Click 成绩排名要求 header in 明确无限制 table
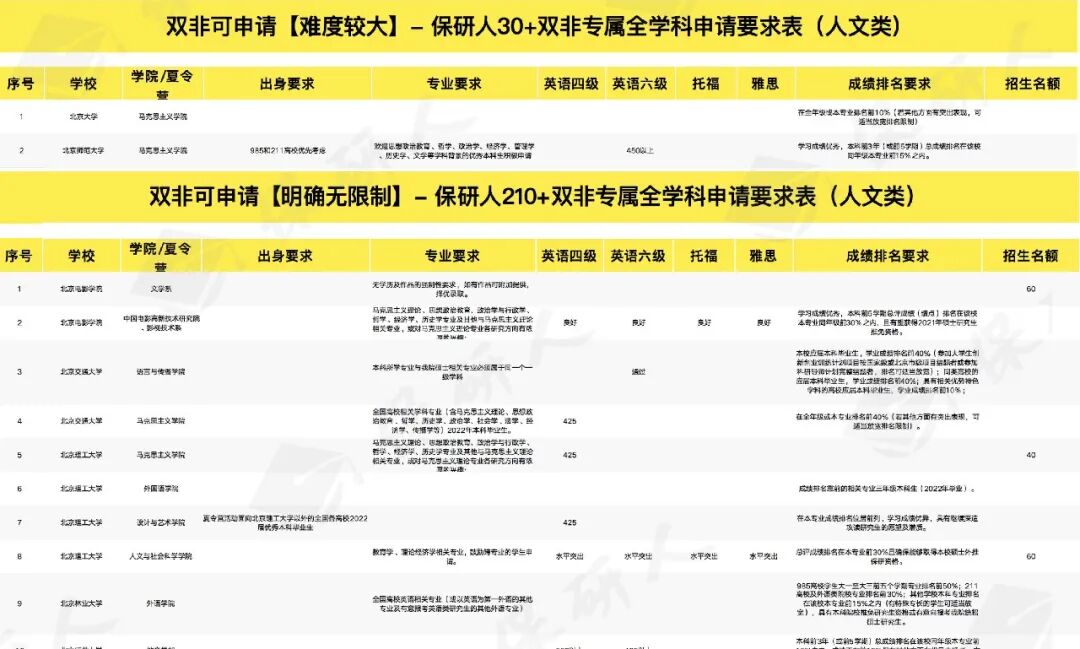Viewport: 1080px width, 649px height. click(887, 256)
